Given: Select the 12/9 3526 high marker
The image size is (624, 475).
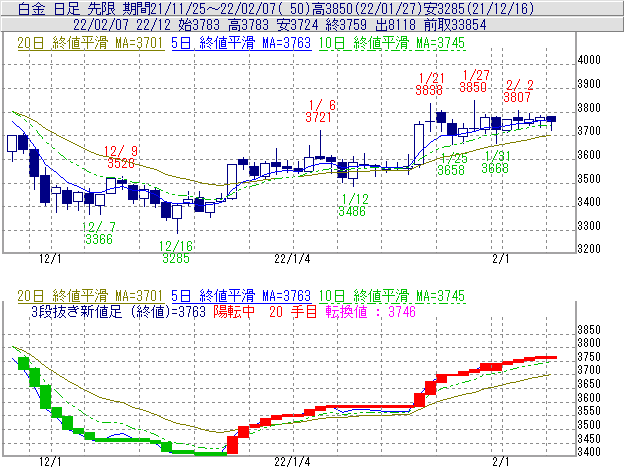Looking at the screenshot, I should coord(121,157).
